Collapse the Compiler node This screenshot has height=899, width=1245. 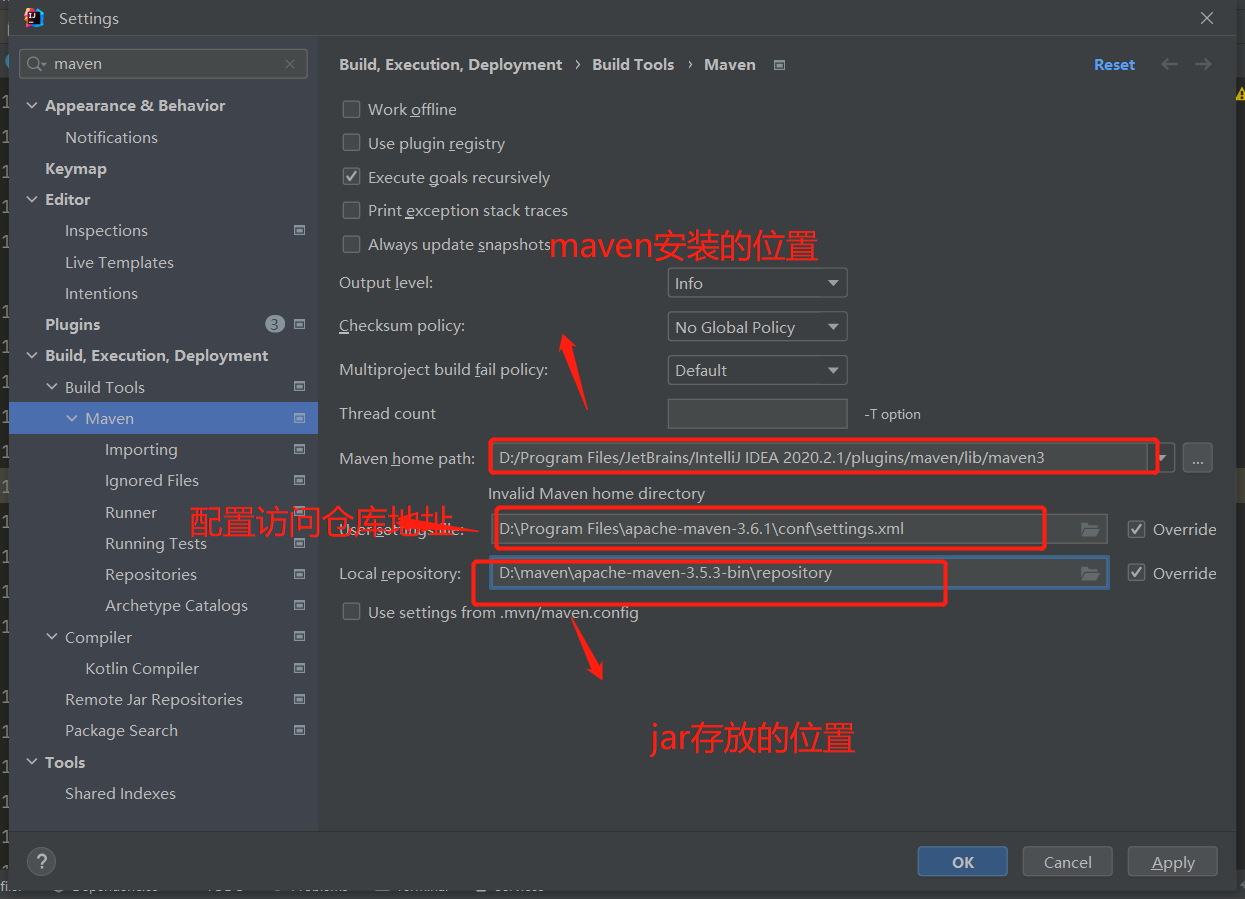pos(52,637)
